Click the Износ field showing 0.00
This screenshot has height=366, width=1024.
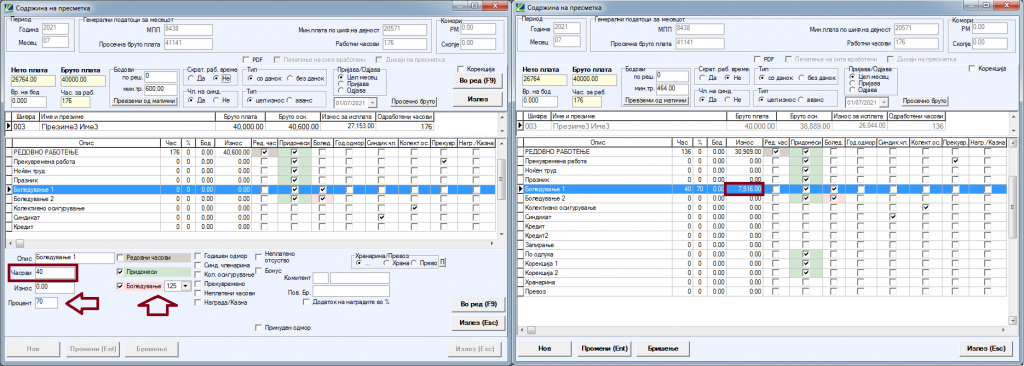(x=55, y=287)
